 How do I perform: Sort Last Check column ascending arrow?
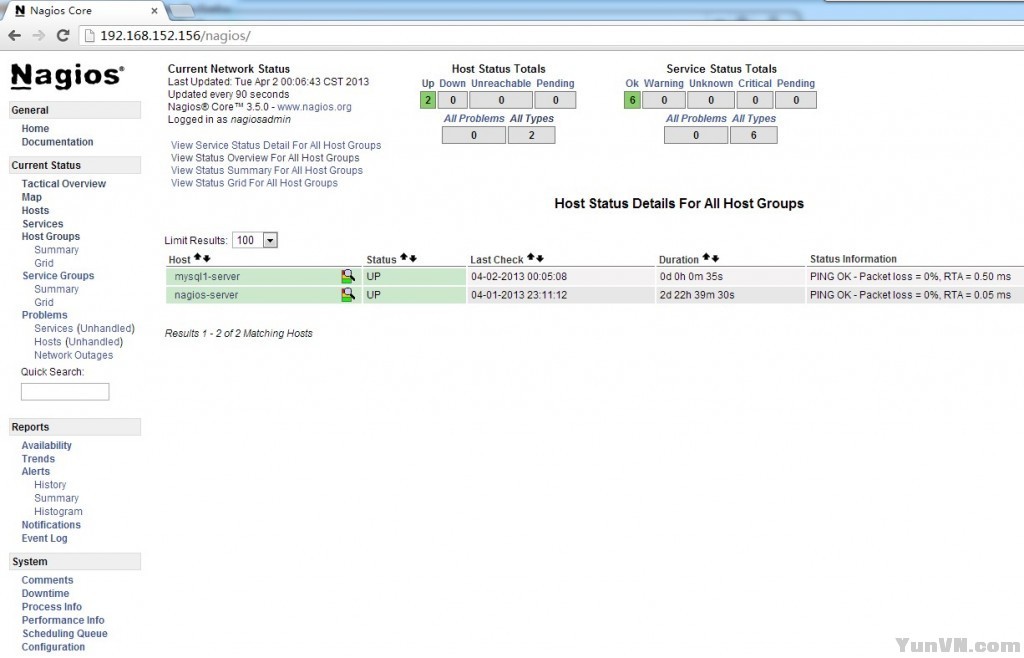coord(530,258)
